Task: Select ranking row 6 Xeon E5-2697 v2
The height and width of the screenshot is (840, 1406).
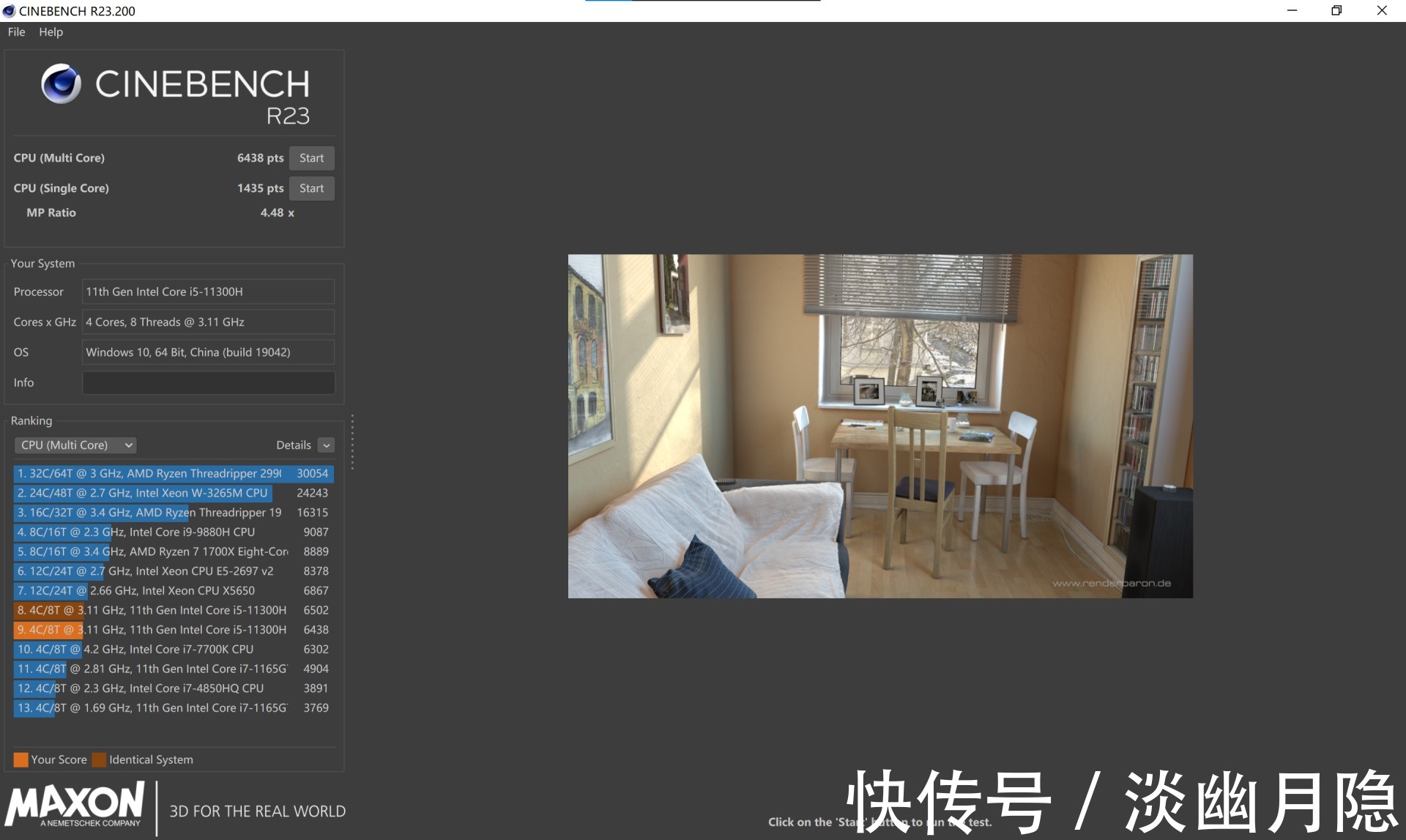Action: (174, 571)
